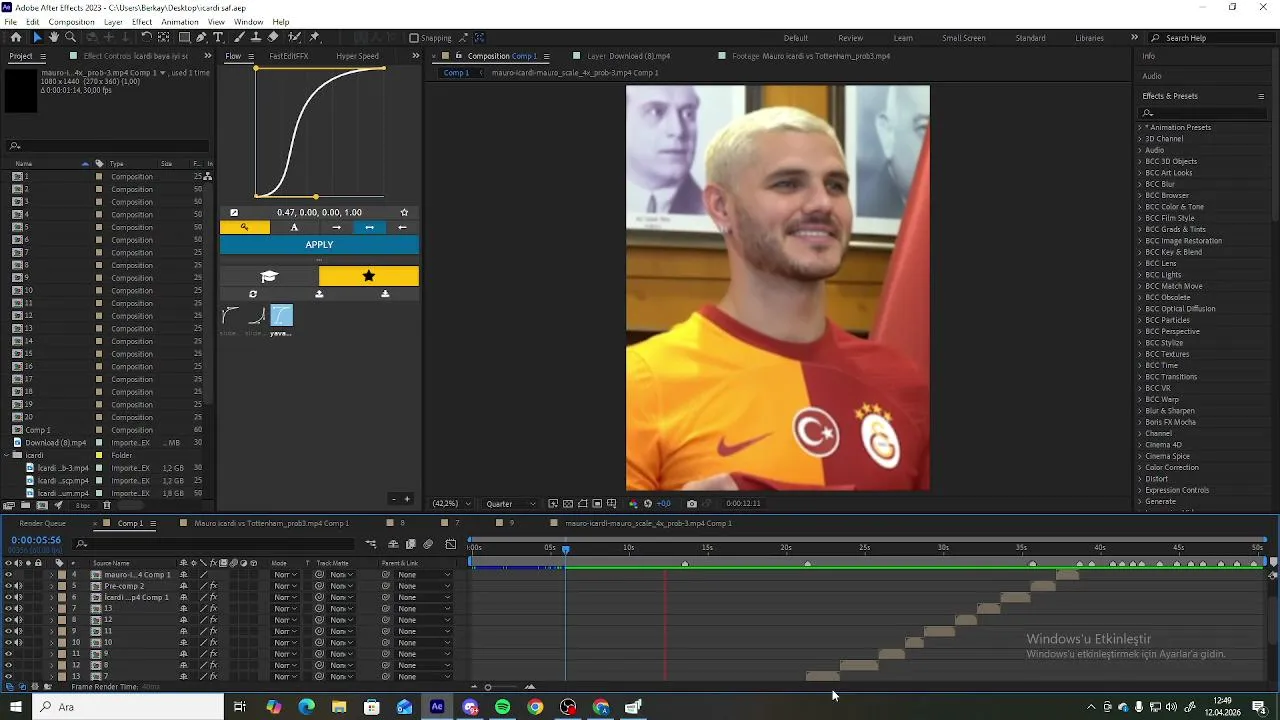Click the Flow left arrow ease button

coord(402,227)
